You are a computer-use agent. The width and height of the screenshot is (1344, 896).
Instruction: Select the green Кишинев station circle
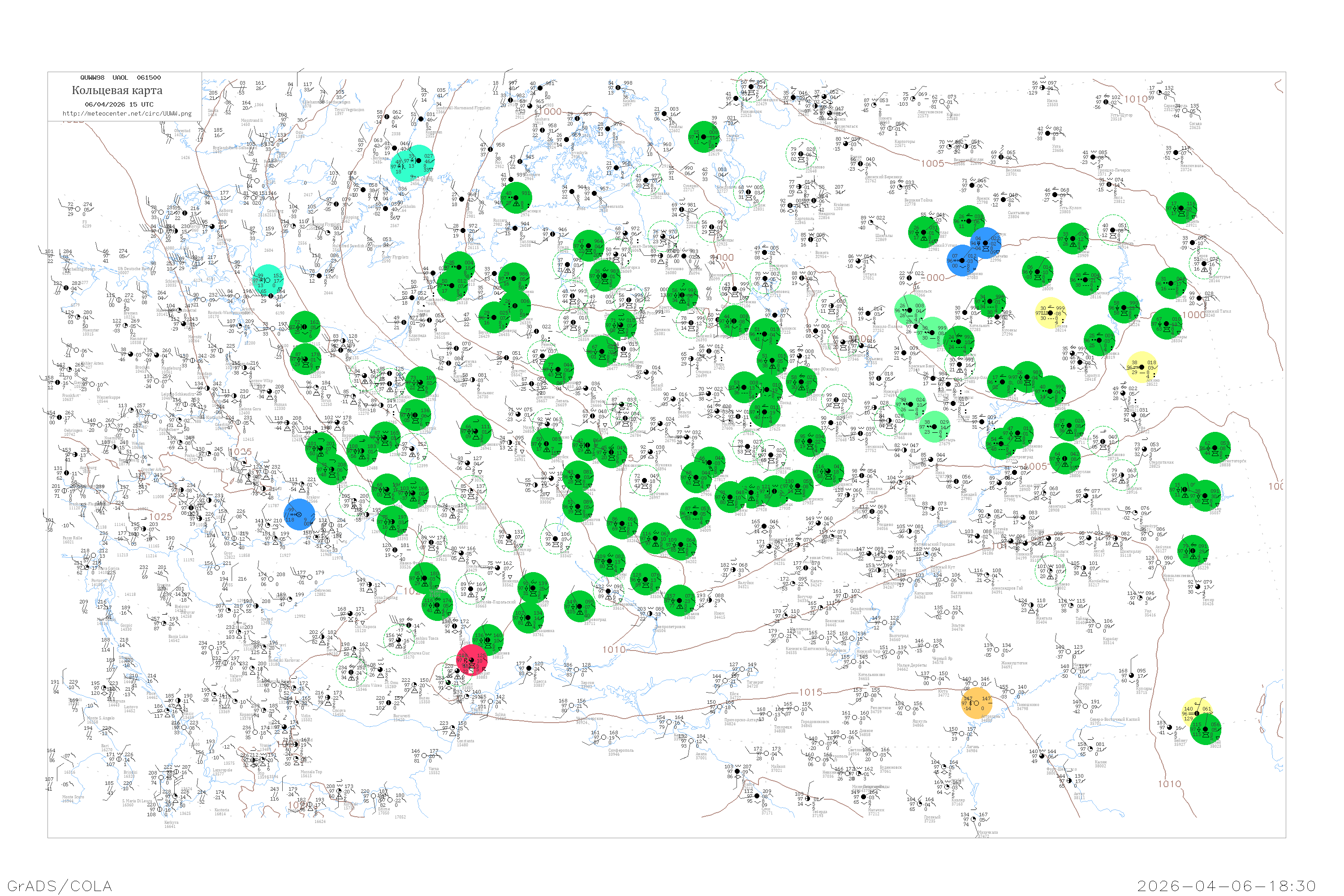488,639
